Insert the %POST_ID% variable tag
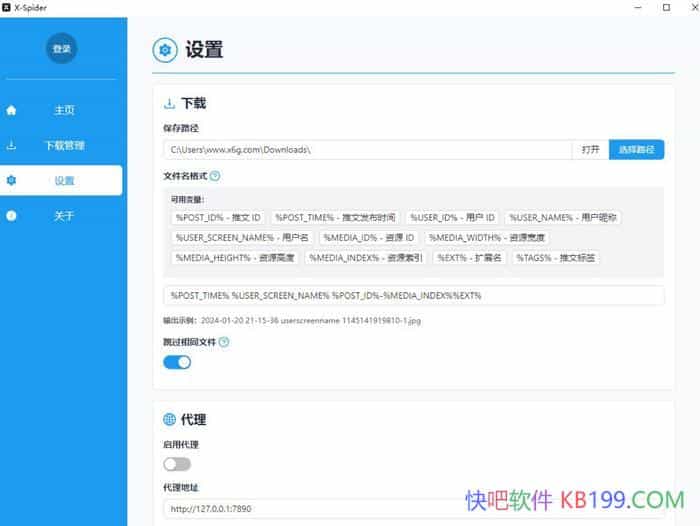Image resolution: width=700 pixels, height=526 pixels. click(x=218, y=217)
